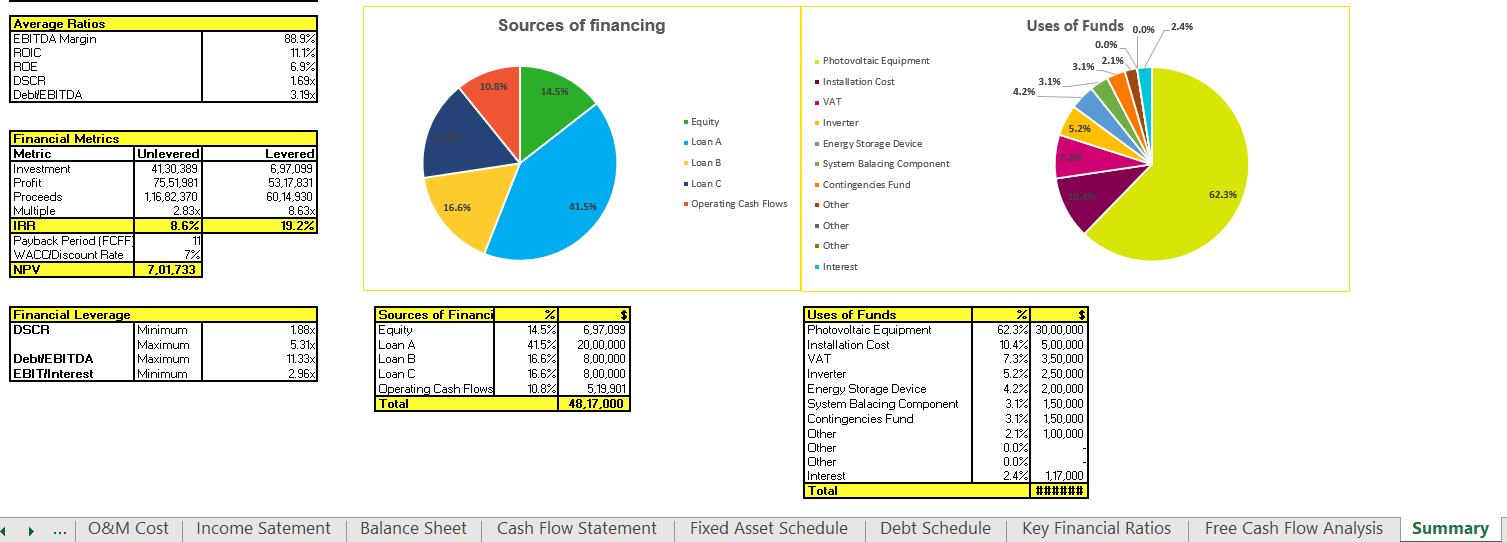Click the maximum Debt/EBITDA value 11.33x
This screenshot has height=542, width=1507.
tap(260, 359)
